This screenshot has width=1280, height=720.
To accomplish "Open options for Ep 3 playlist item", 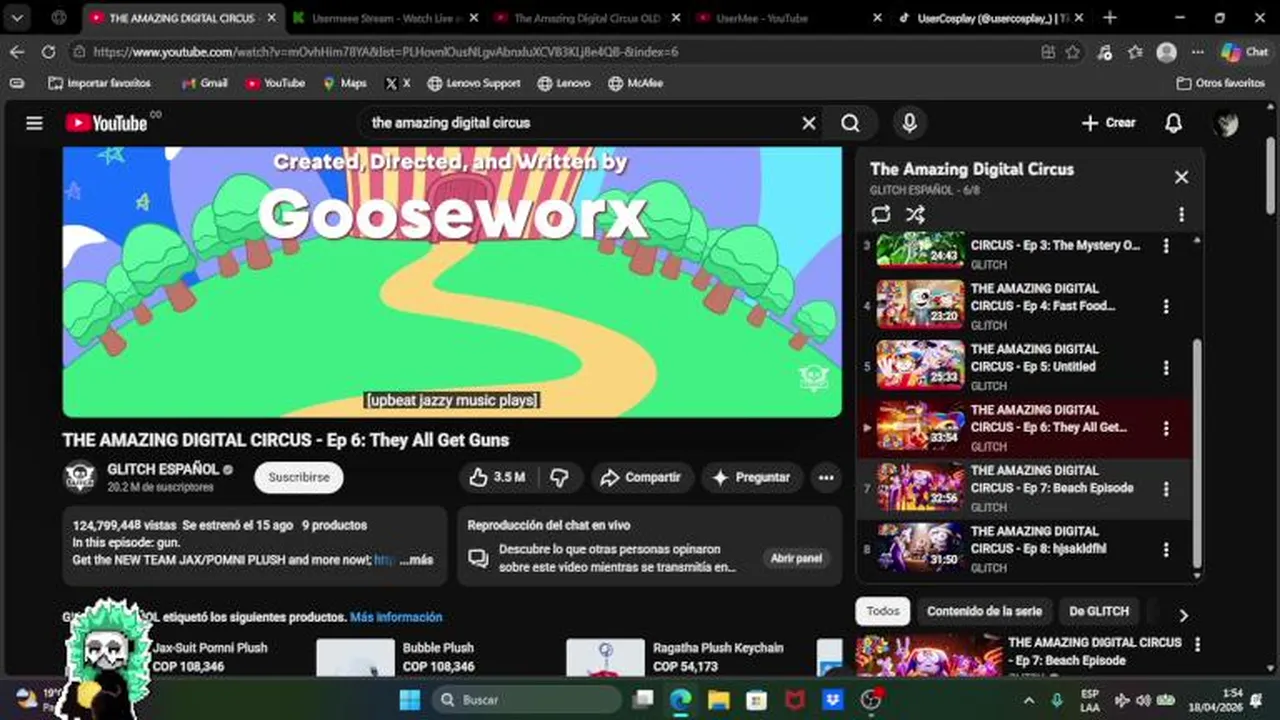I will coord(1166,246).
